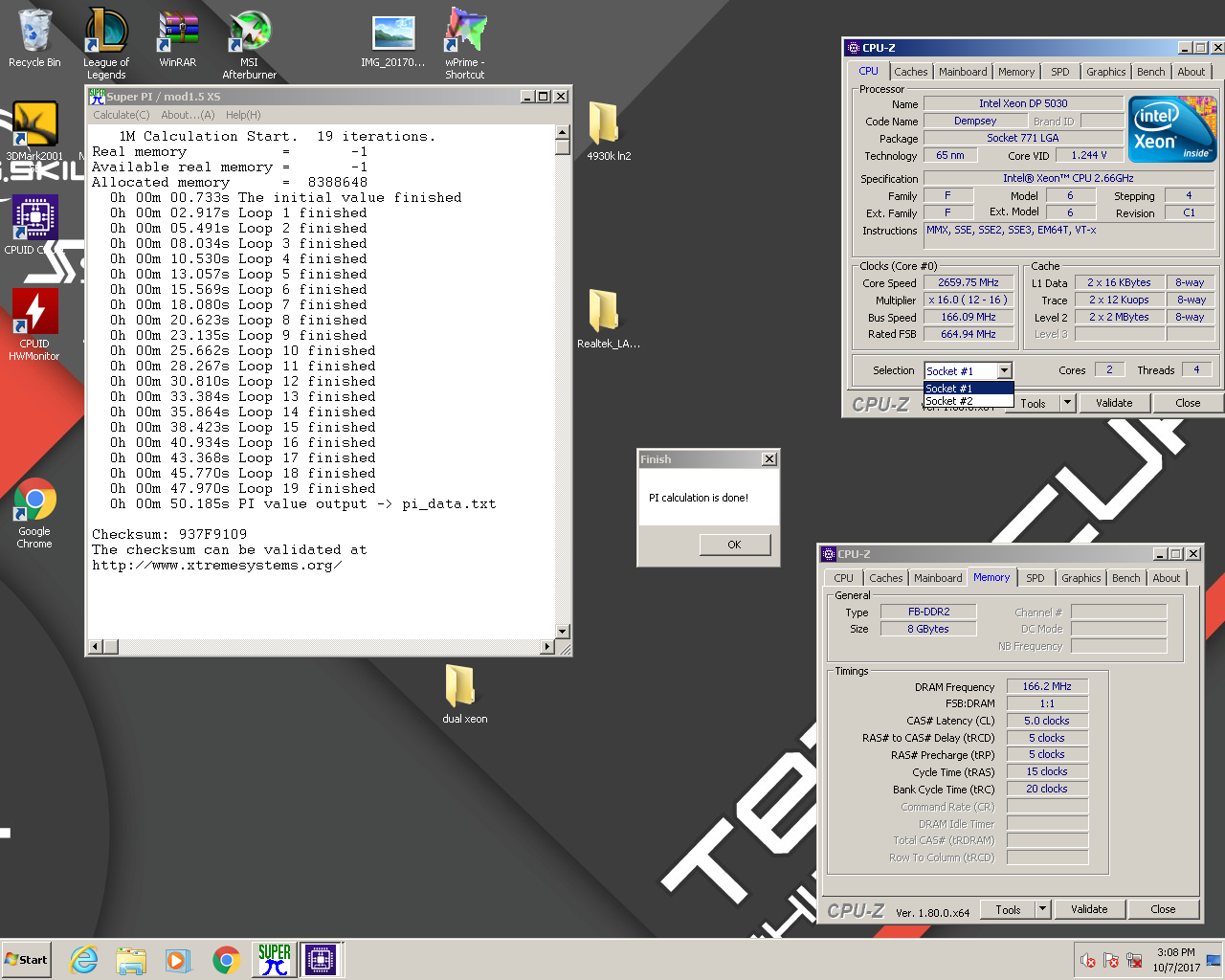Switch to Caches tab in top CPU-Z
1225x980 pixels.
911,72
